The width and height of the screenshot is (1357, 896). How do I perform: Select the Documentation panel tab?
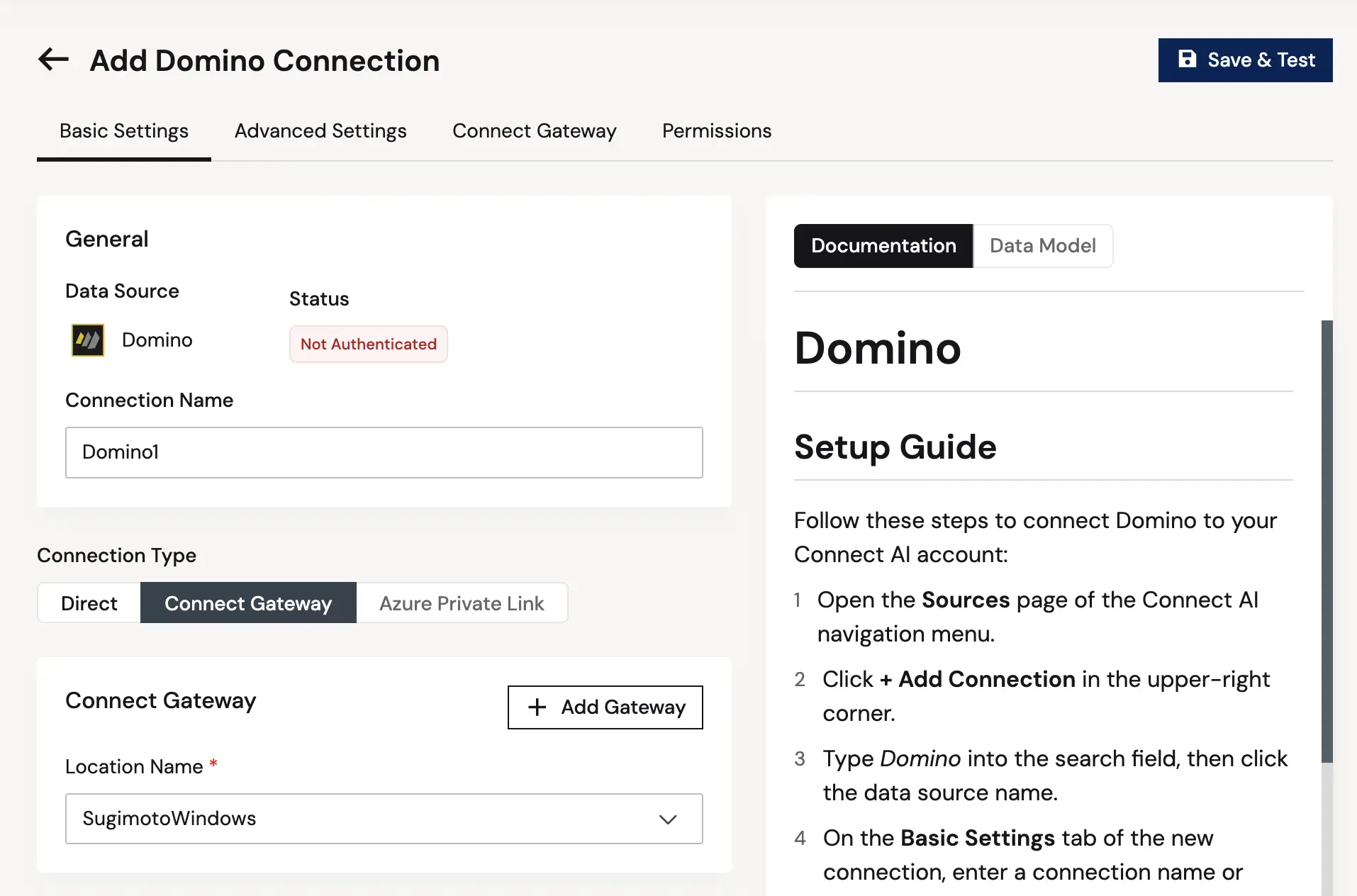(883, 246)
